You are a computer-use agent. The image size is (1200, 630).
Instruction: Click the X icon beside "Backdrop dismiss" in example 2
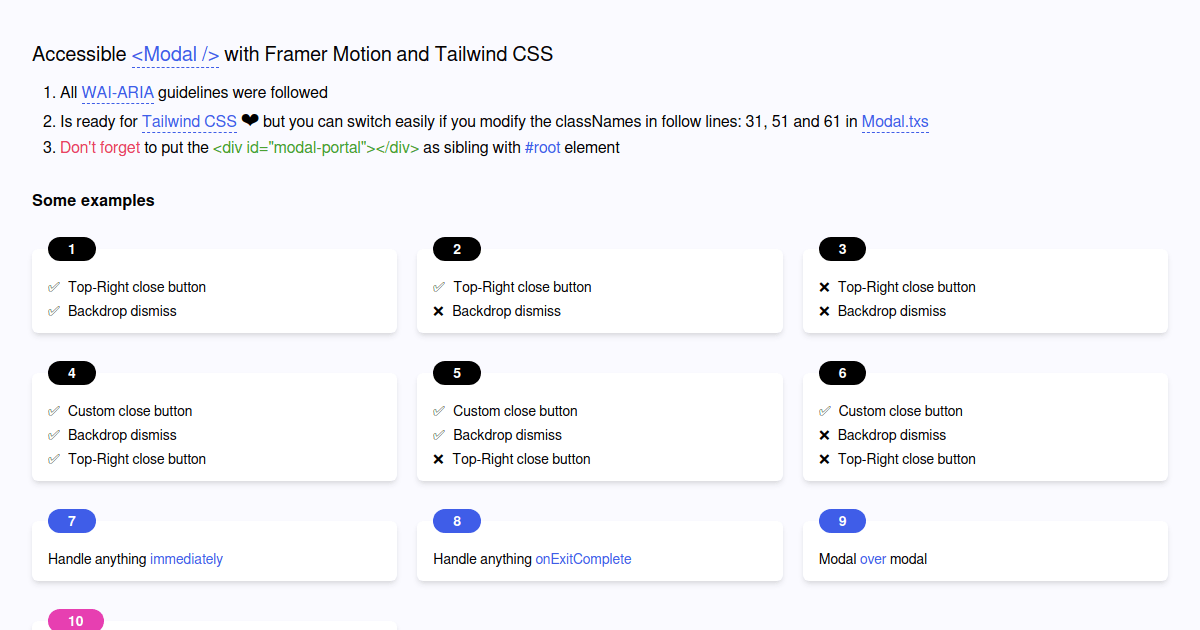pyautogui.click(x=438, y=311)
